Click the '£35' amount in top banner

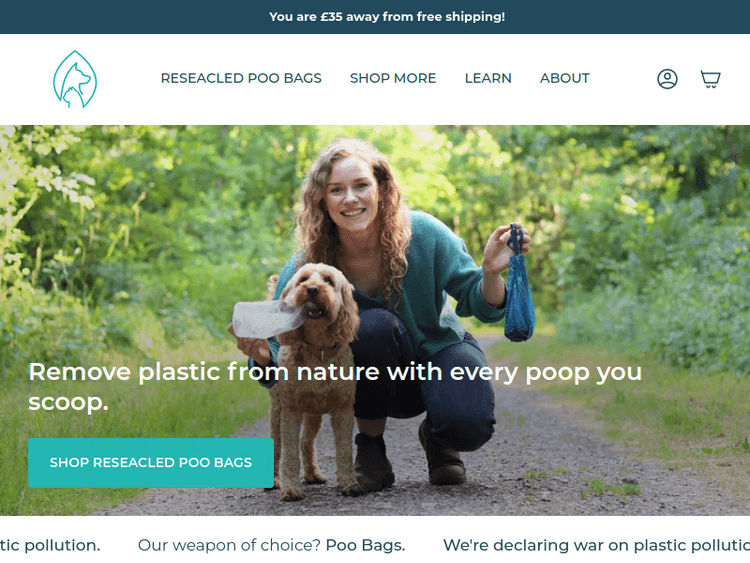tap(331, 17)
